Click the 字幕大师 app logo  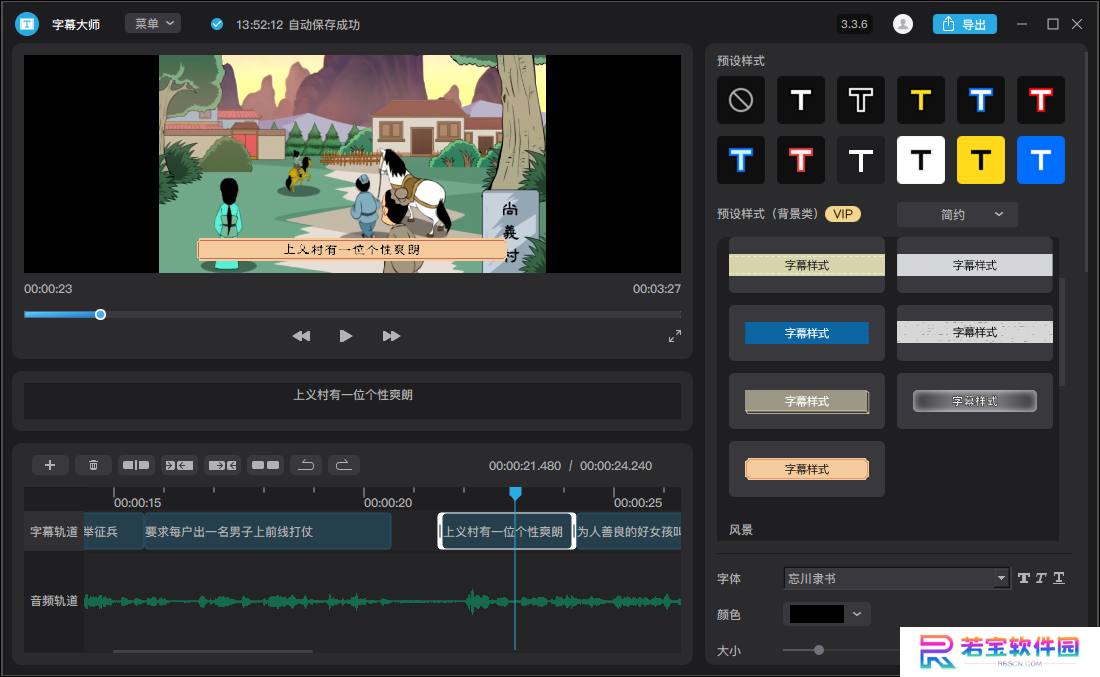(27, 24)
